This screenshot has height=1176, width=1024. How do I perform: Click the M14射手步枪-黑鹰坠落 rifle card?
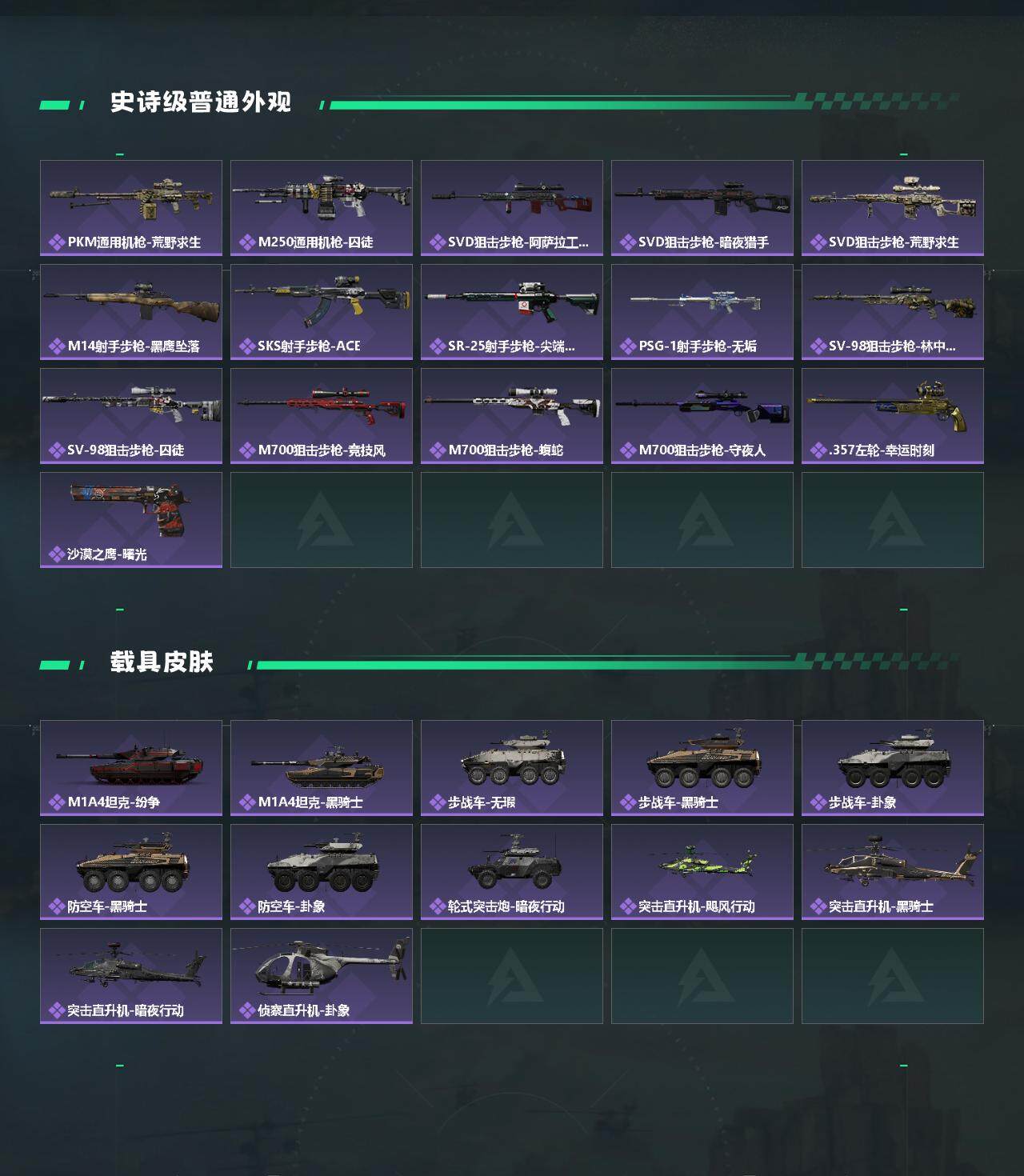coord(131,312)
